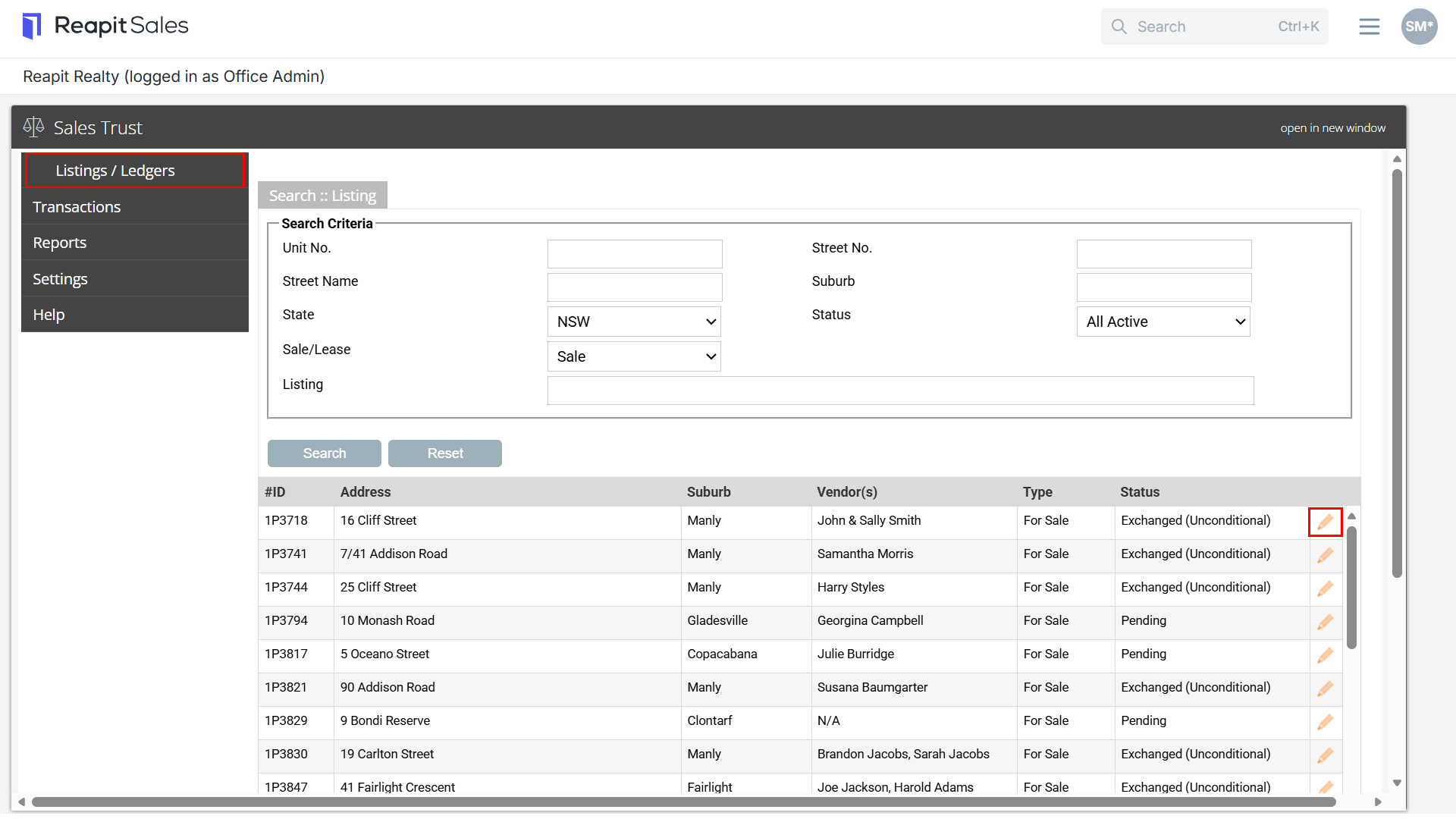This screenshot has height=819, width=1456.
Task: Click the Reset button
Action: pyautogui.click(x=445, y=453)
